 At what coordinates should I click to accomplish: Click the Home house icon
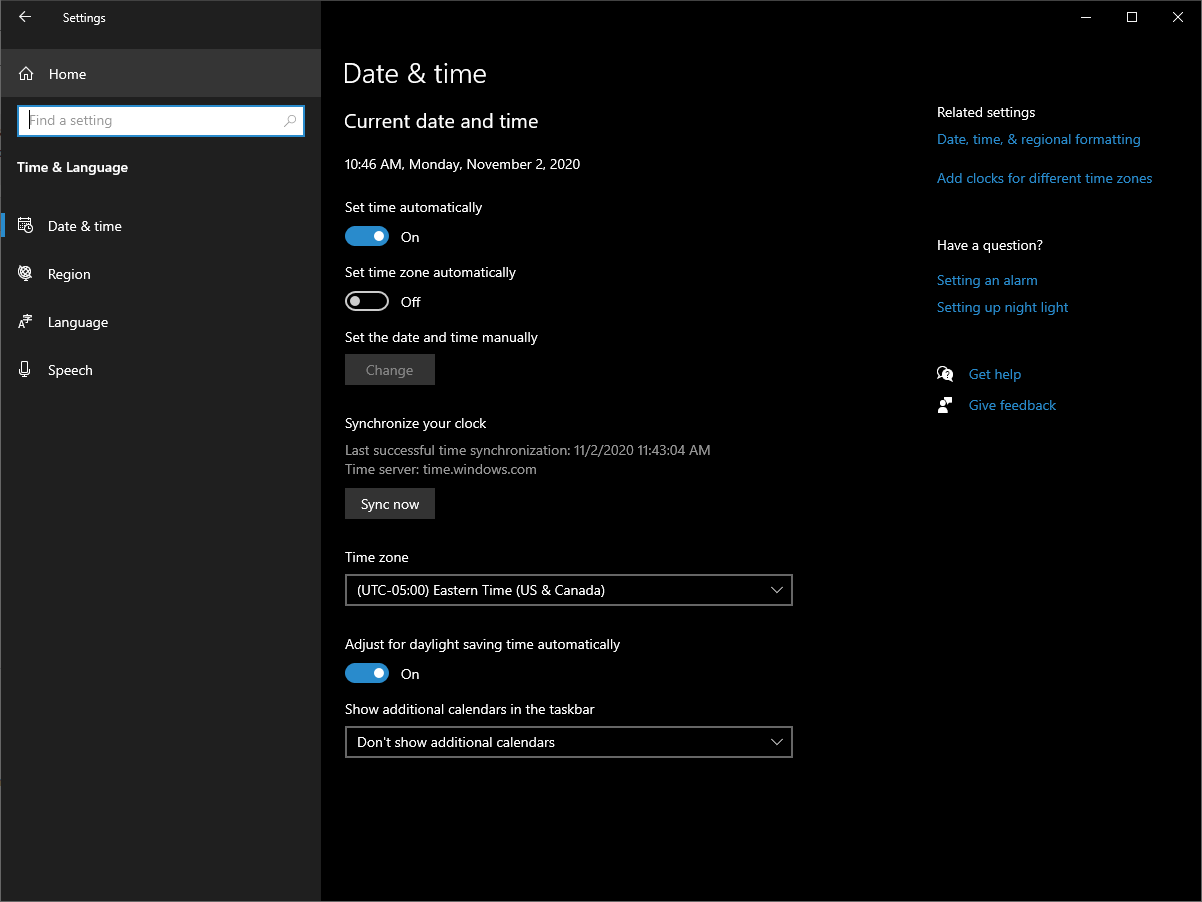[x=26, y=74]
